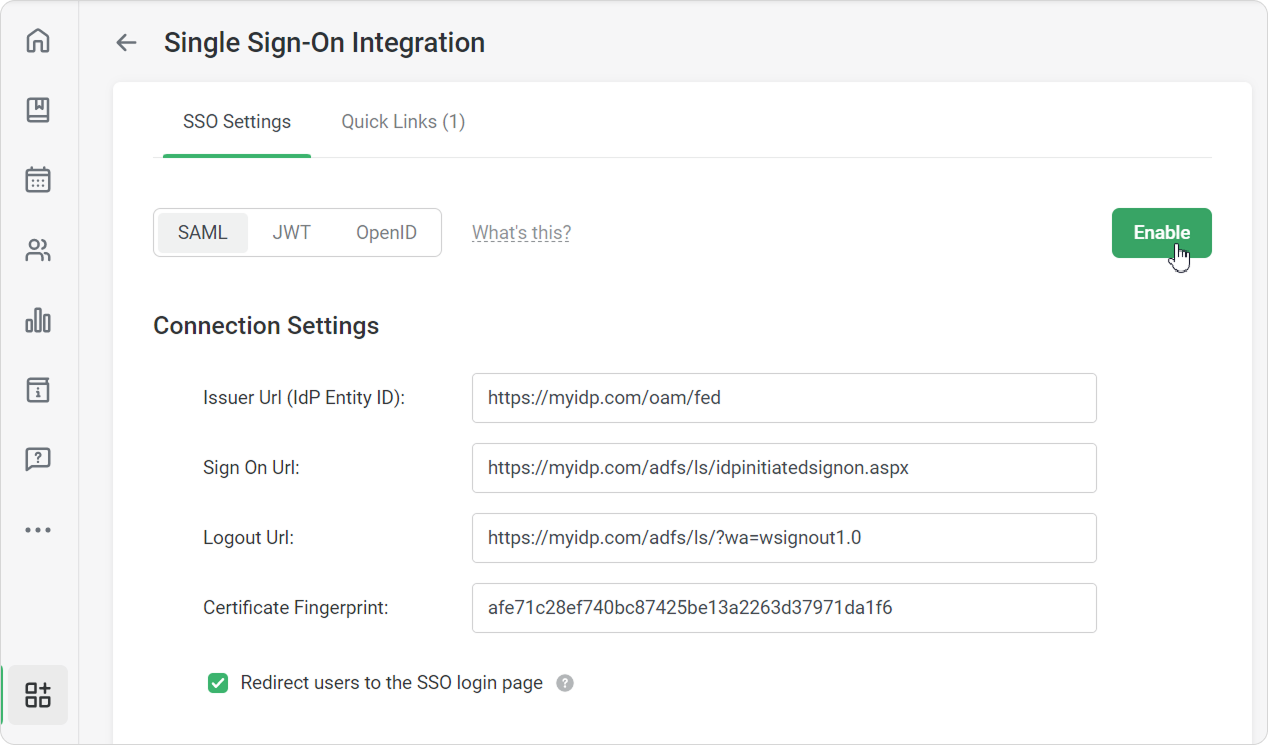The width and height of the screenshot is (1268, 745).
Task: Switch to the SSO Settings tab
Action: (237, 122)
